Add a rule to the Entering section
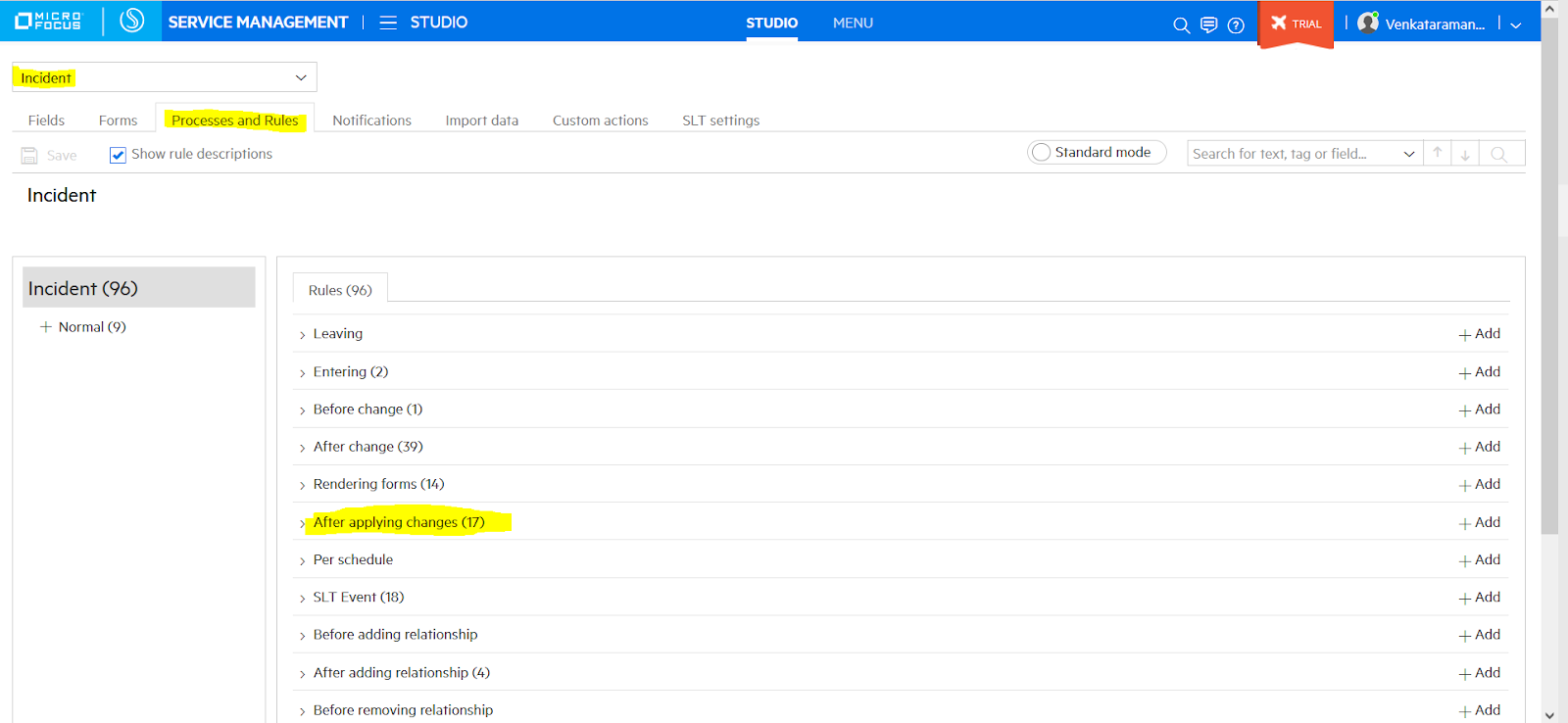The image size is (1568, 723). [x=1479, y=372]
